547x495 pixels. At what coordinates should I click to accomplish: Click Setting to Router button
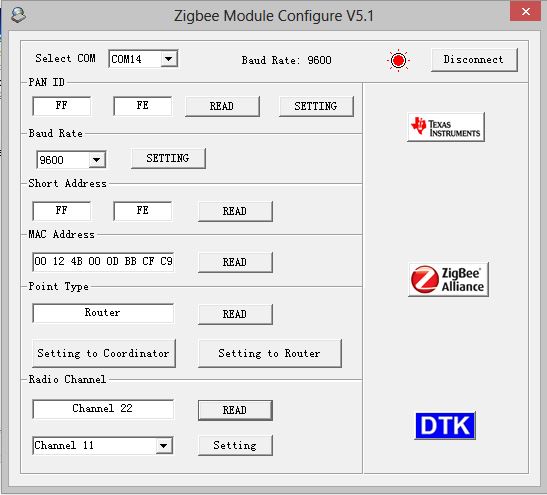click(x=270, y=353)
